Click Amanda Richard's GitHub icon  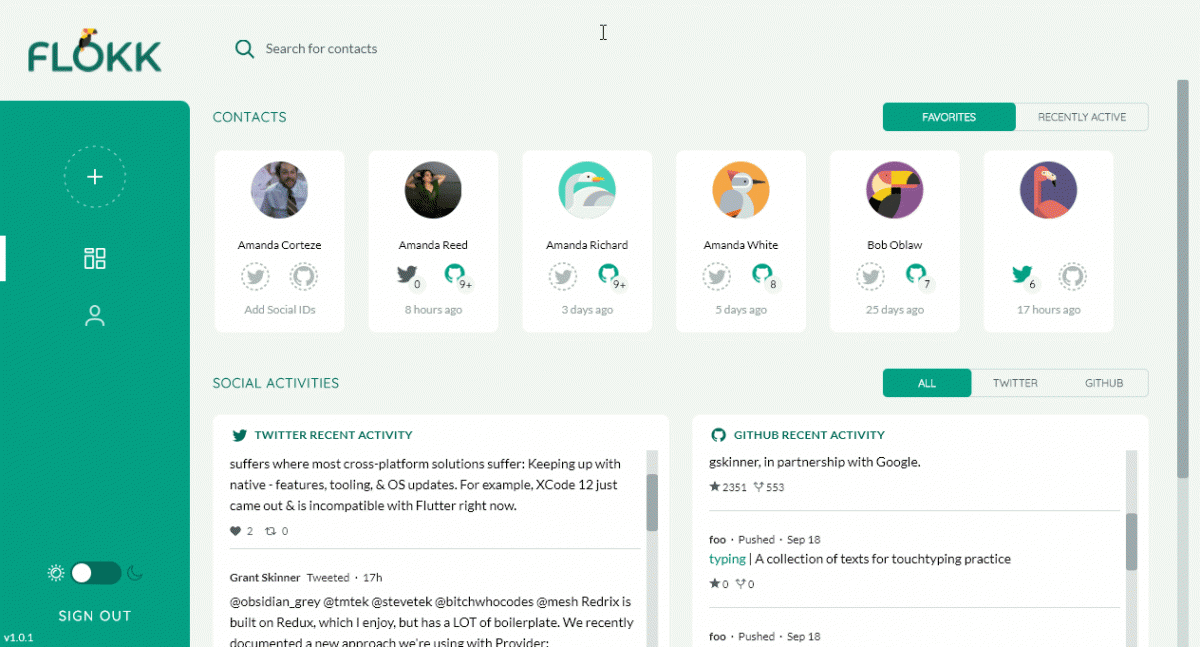coord(610,275)
